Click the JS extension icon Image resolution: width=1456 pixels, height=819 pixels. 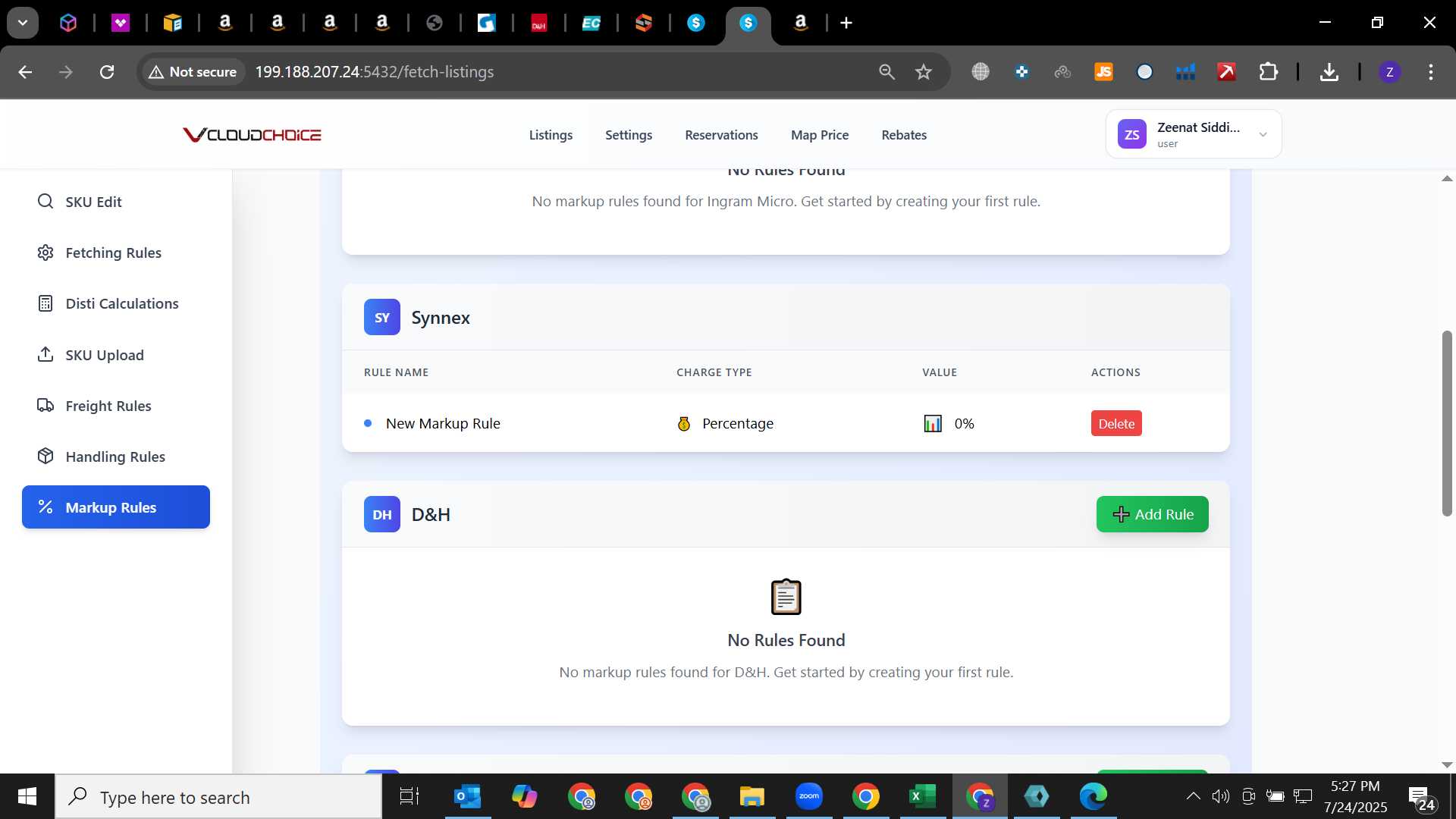pos(1103,72)
